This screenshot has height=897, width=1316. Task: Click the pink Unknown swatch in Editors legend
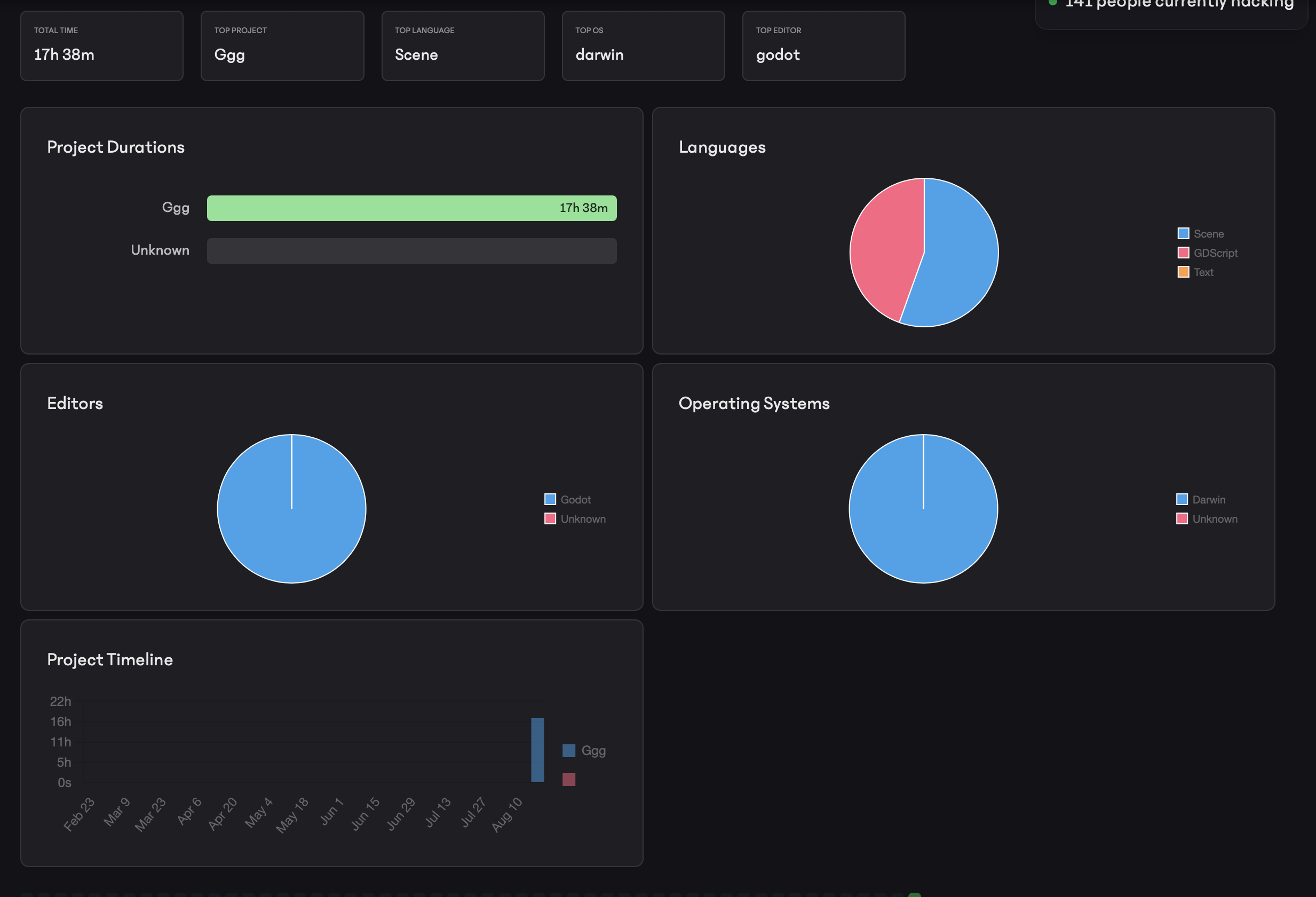click(550, 518)
